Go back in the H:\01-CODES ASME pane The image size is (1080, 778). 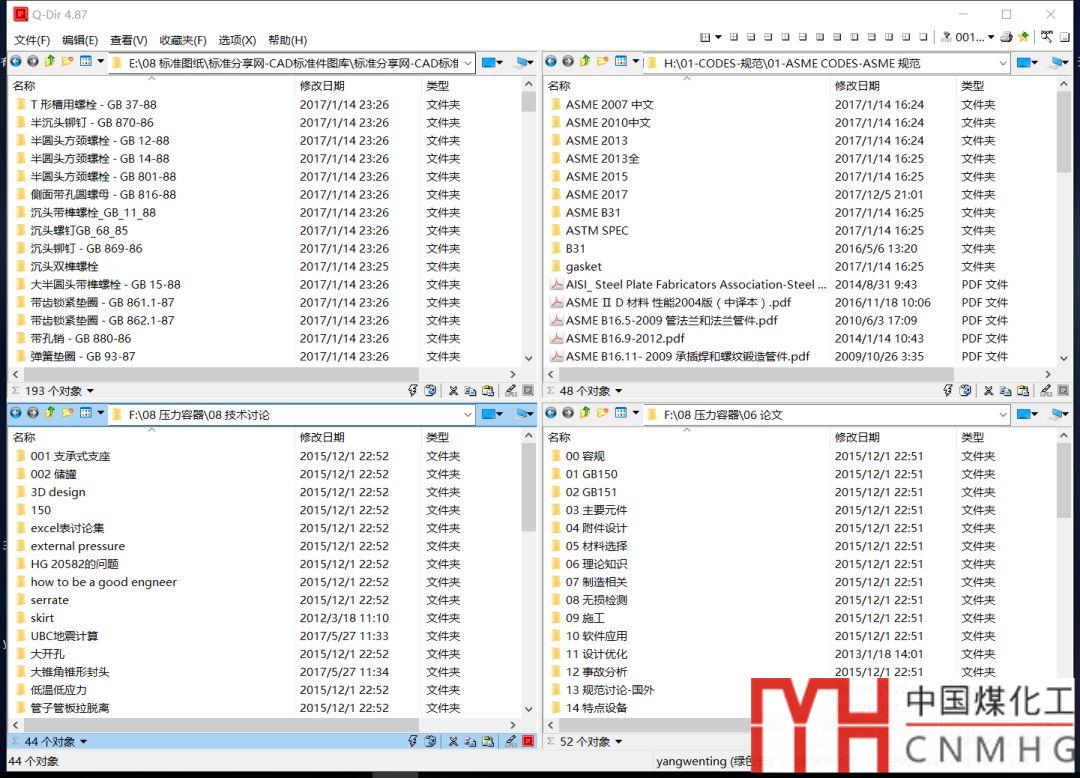pos(550,61)
